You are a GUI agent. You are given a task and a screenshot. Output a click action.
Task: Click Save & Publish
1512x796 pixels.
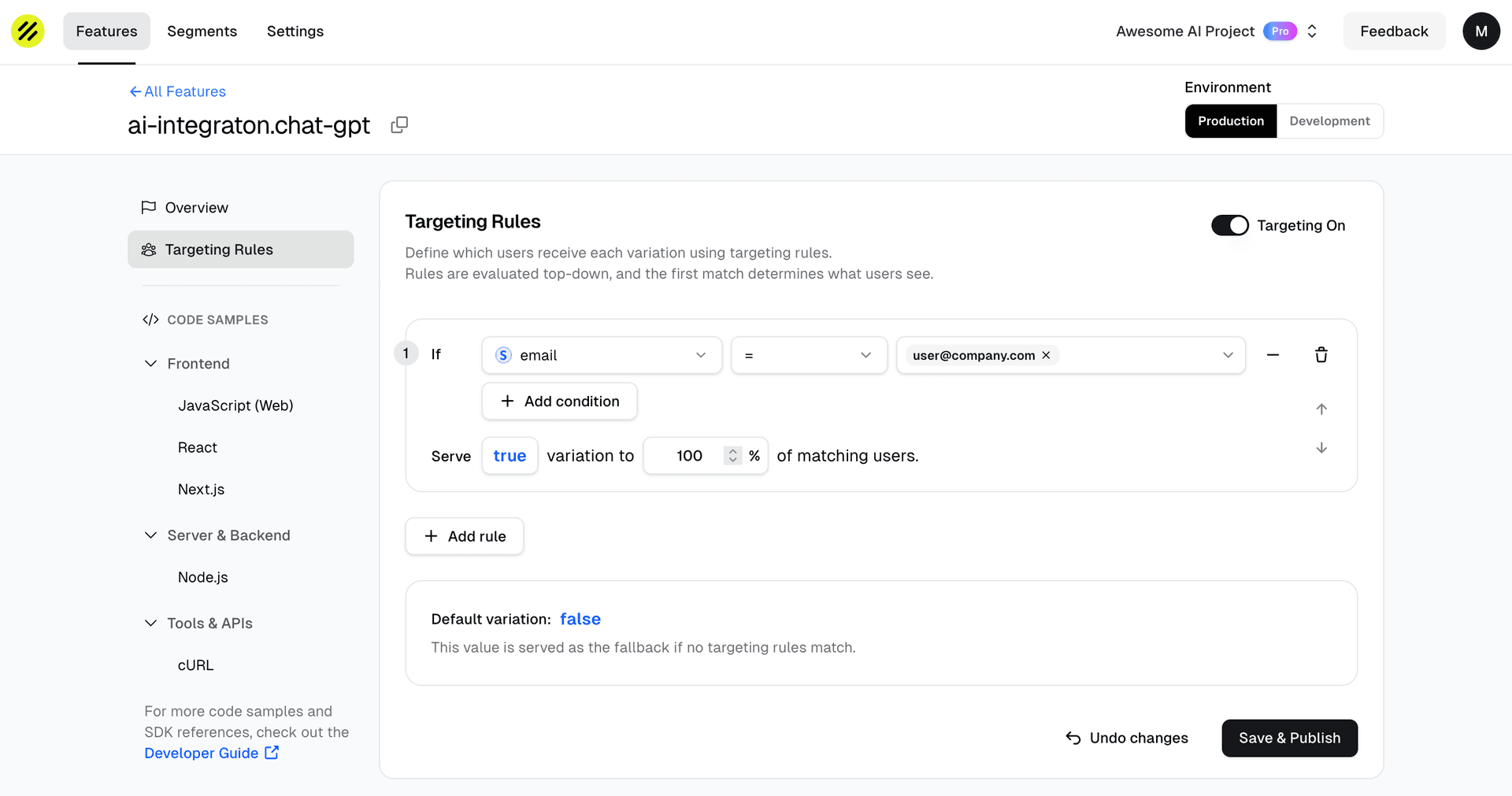coord(1288,739)
